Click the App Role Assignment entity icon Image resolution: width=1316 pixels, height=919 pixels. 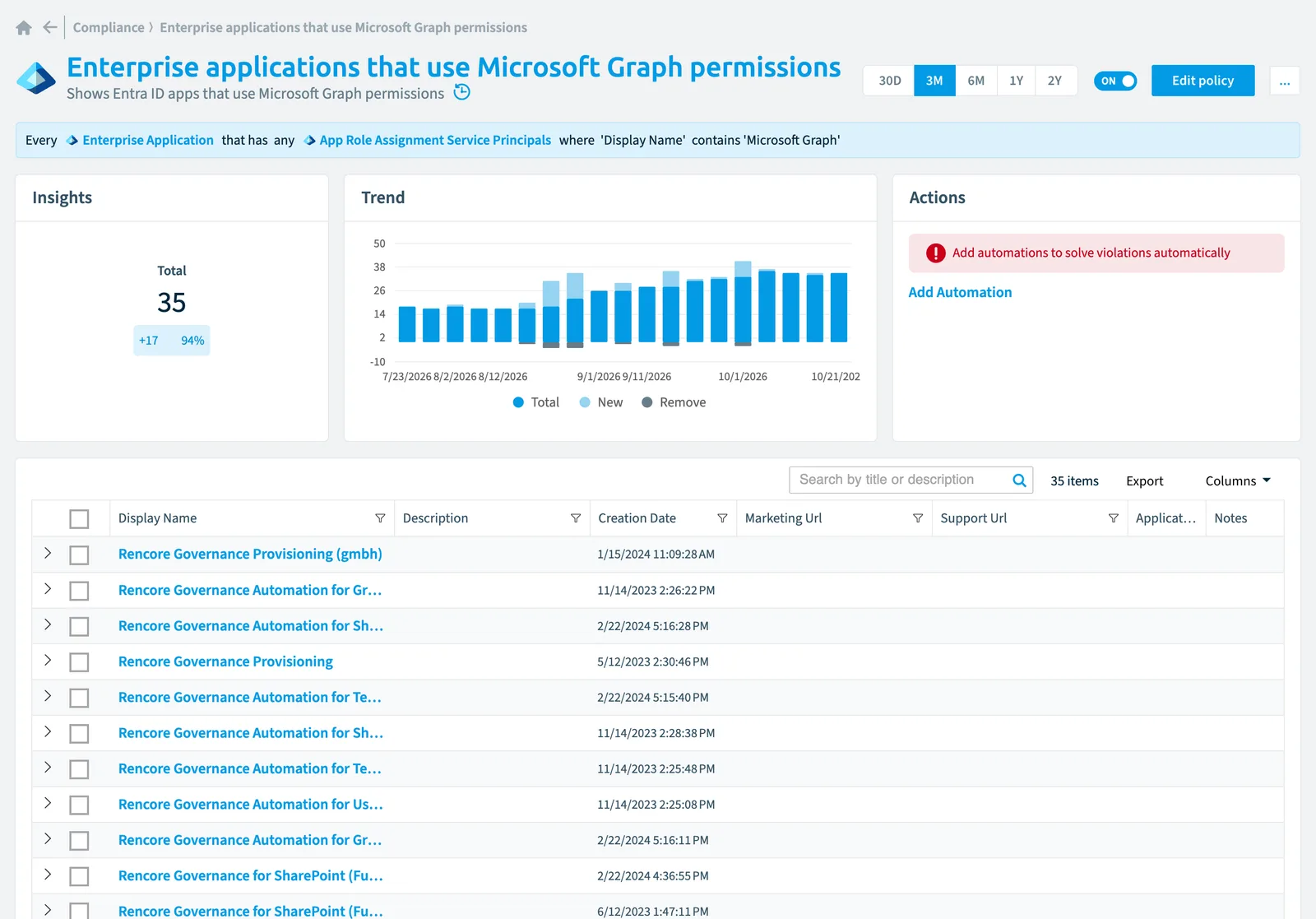(x=309, y=141)
